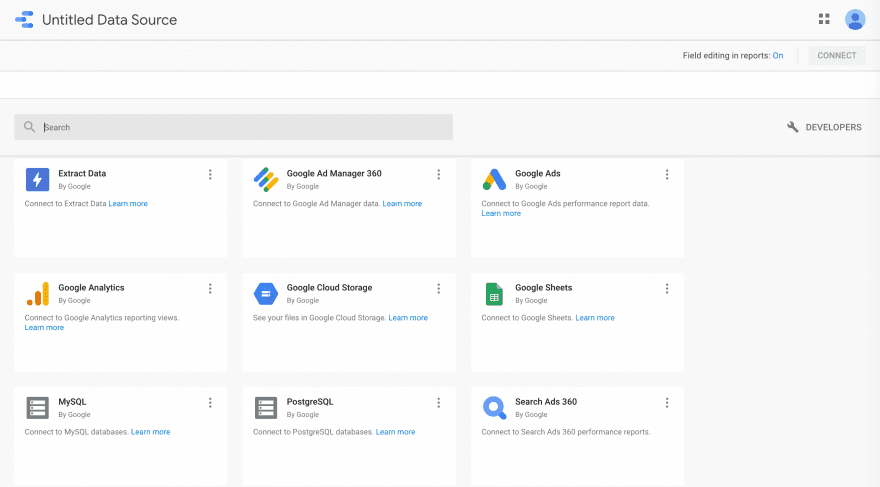The image size is (880, 487).
Task: Click 'Connect to Google Sheets' description
Action: coord(527,318)
